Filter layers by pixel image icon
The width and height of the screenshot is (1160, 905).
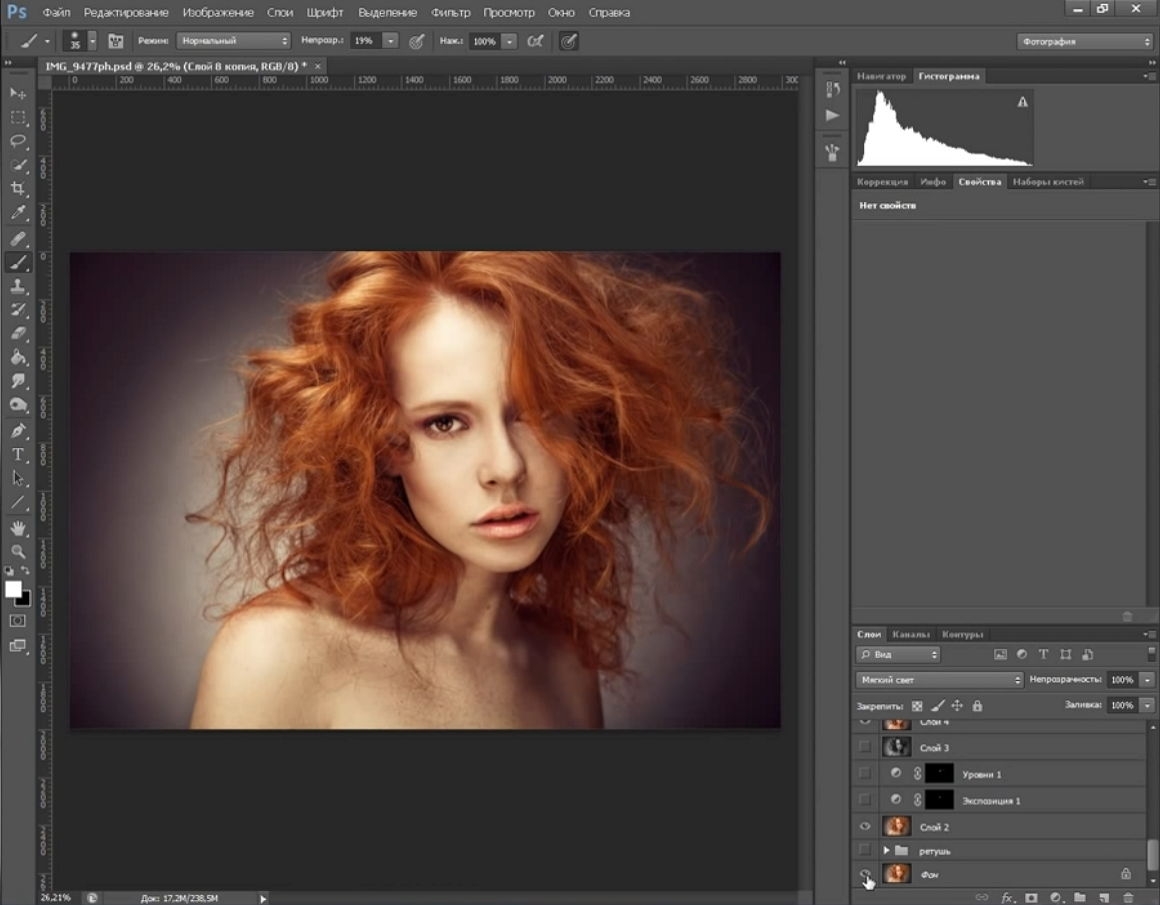pyautogui.click(x=1000, y=654)
